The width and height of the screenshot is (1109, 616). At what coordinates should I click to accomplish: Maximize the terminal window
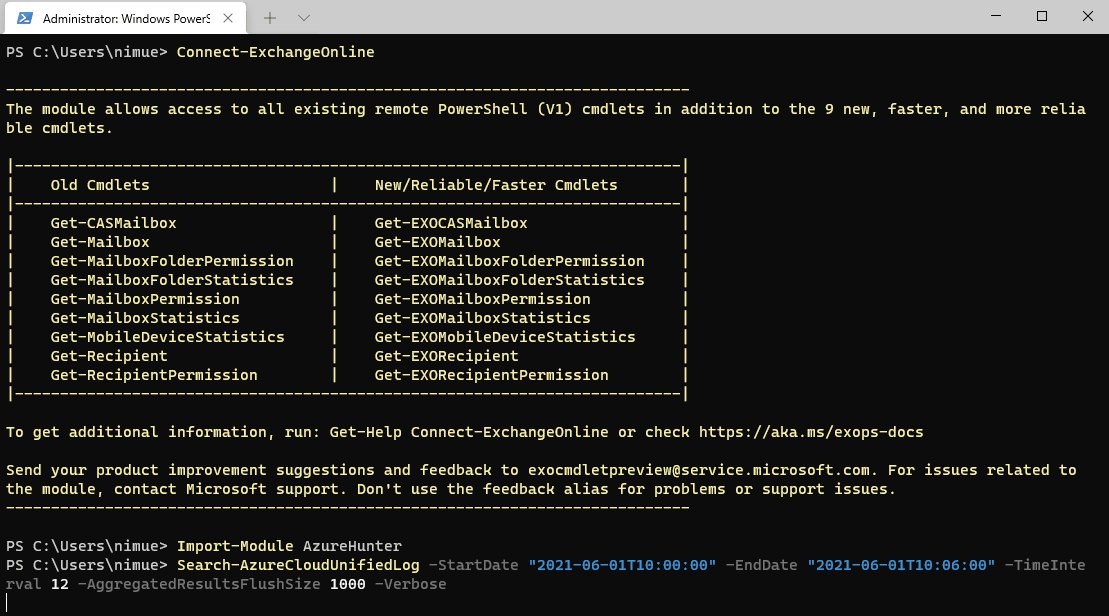[x=1041, y=16]
